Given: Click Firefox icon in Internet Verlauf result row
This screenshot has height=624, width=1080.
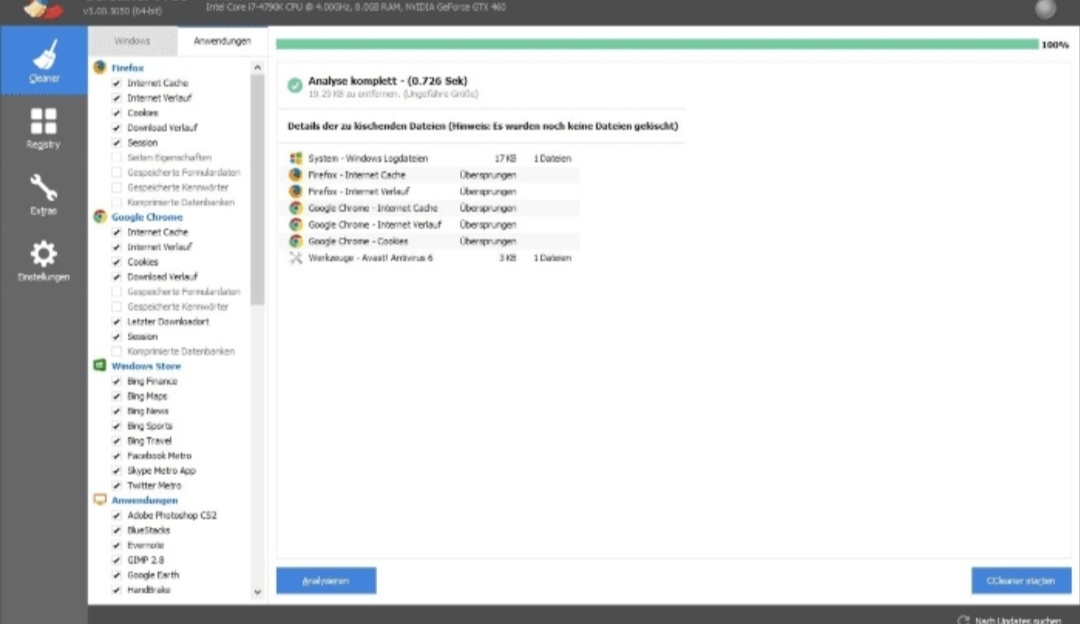Looking at the screenshot, I should tap(295, 191).
